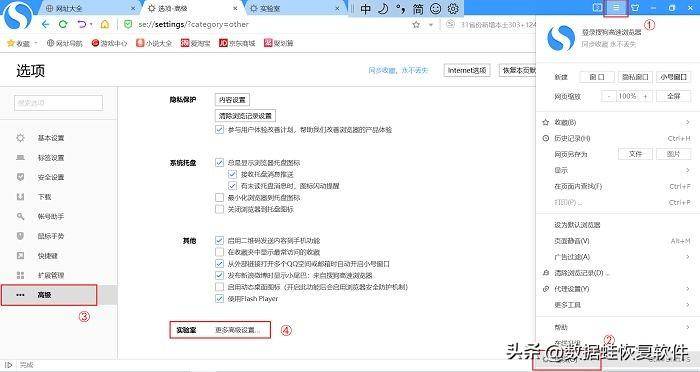Click the home page house icon
Screen dimensions: 700x372
click(x=104, y=25)
